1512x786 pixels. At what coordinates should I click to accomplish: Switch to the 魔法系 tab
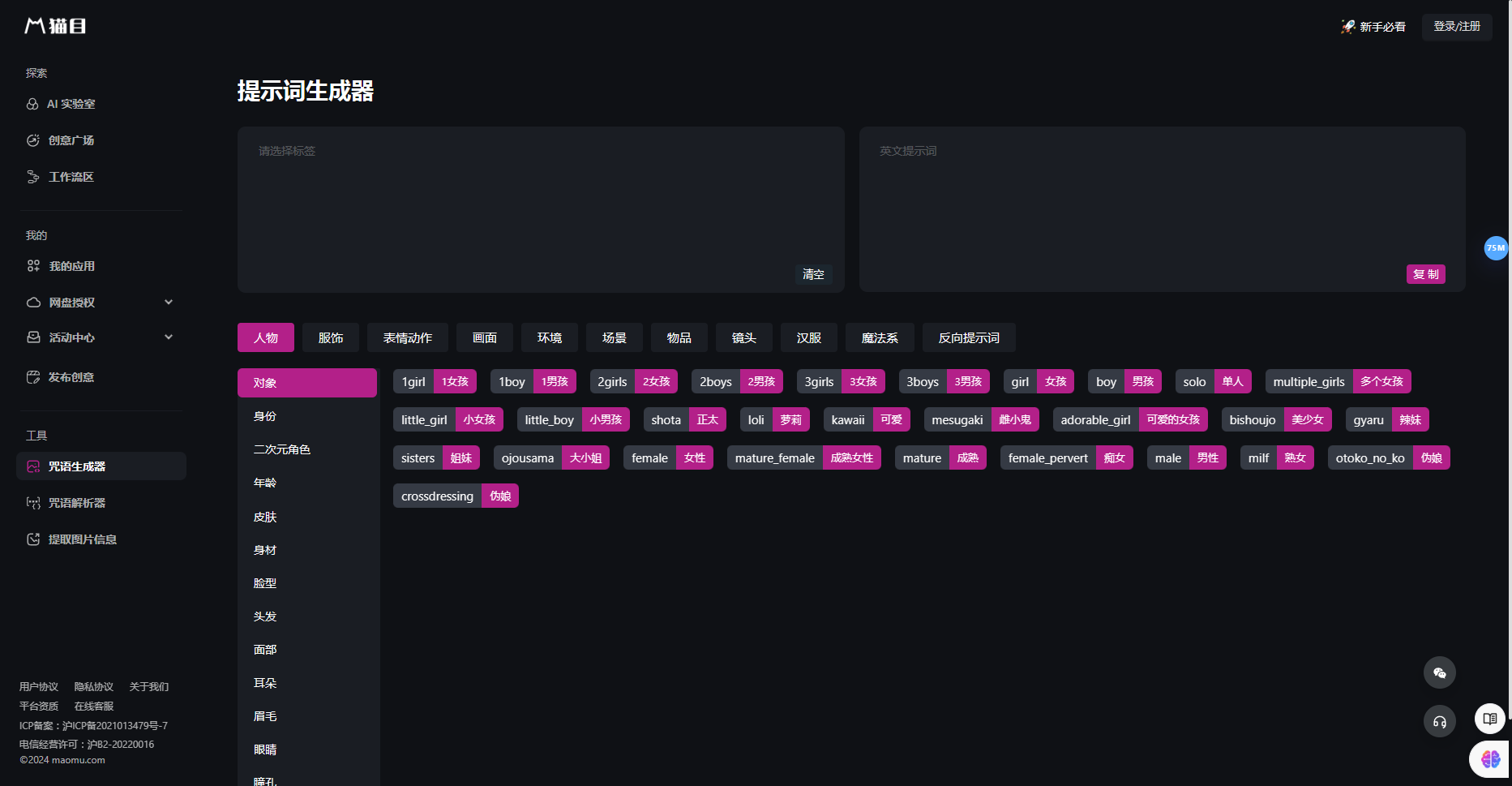click(880, 337)
